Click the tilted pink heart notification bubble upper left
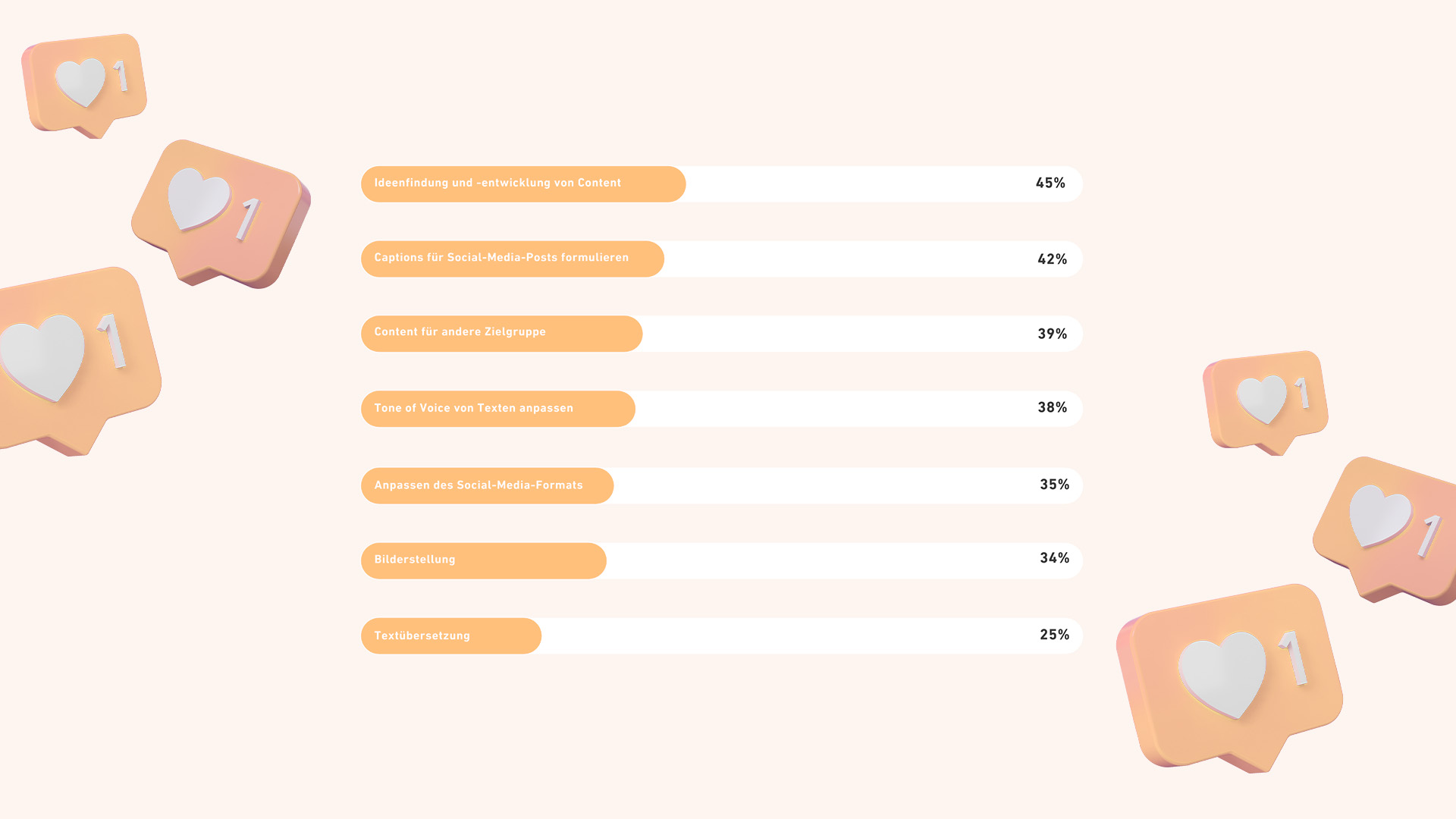This screenshot has height=819, width=1456. coord(221,214)
